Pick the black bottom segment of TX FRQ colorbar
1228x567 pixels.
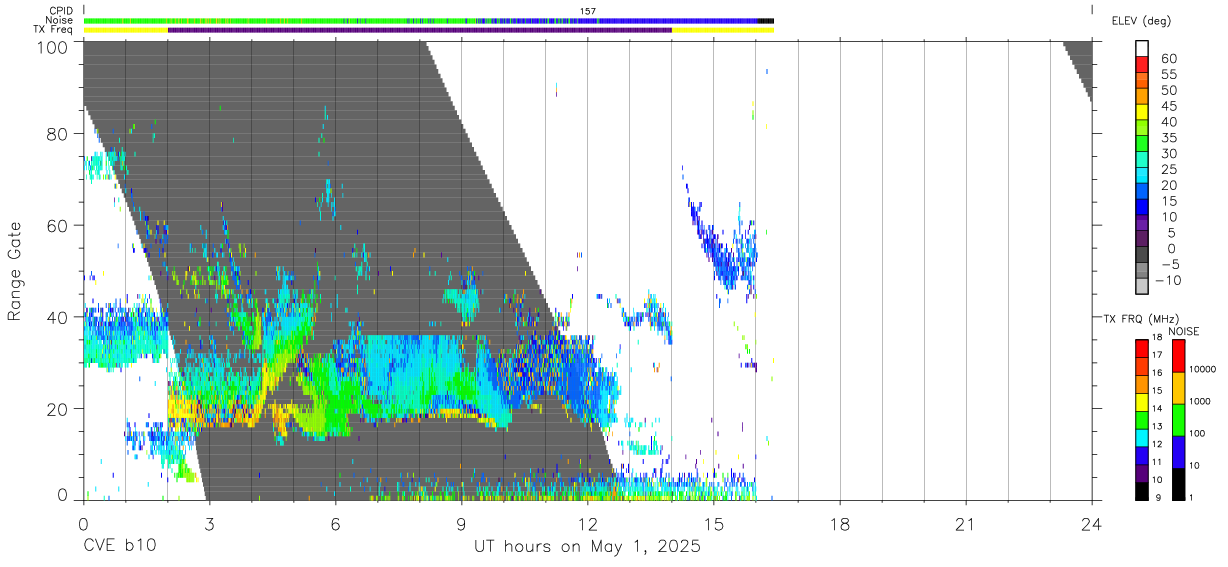[1142, 491]
